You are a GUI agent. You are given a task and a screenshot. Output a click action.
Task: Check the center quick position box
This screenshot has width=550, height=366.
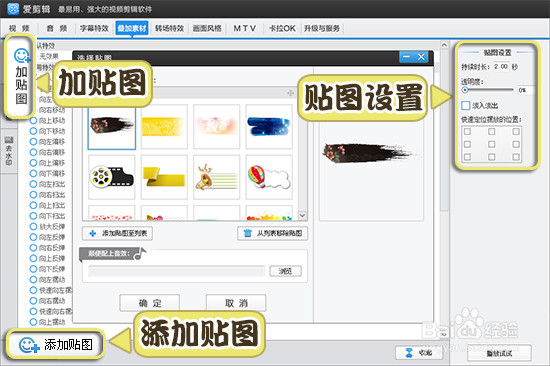click(x=492, y=144)
